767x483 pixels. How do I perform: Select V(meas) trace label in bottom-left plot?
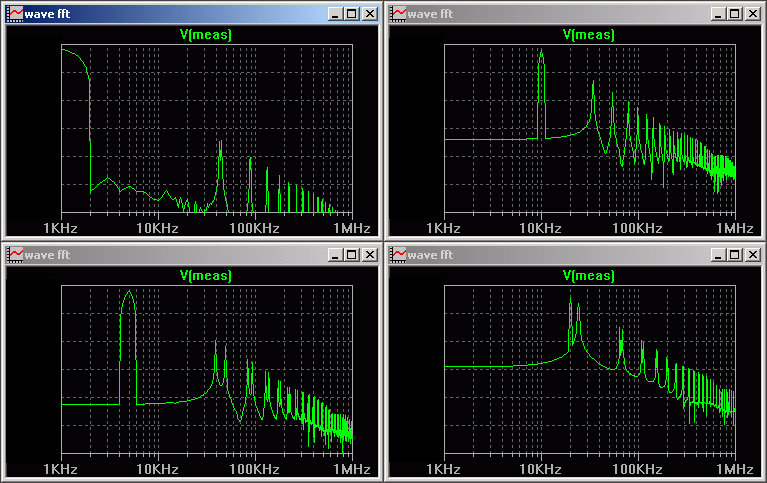[206, 276]
